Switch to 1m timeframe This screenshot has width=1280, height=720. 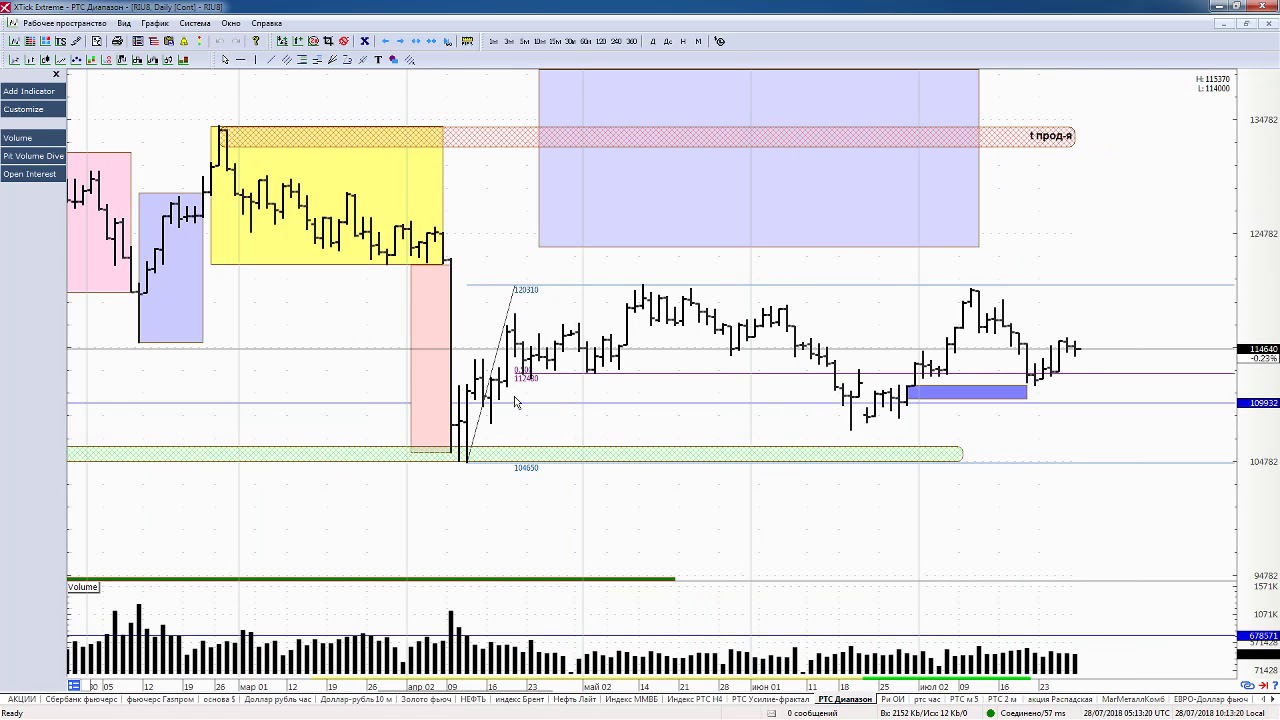pyautogui.click(x=494, y=41)
